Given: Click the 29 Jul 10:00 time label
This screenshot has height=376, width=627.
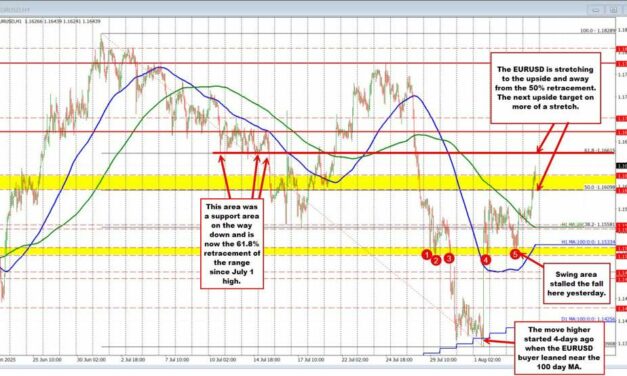Looking at the screenshot, I should pyautogui.click(x=443, y=360).
